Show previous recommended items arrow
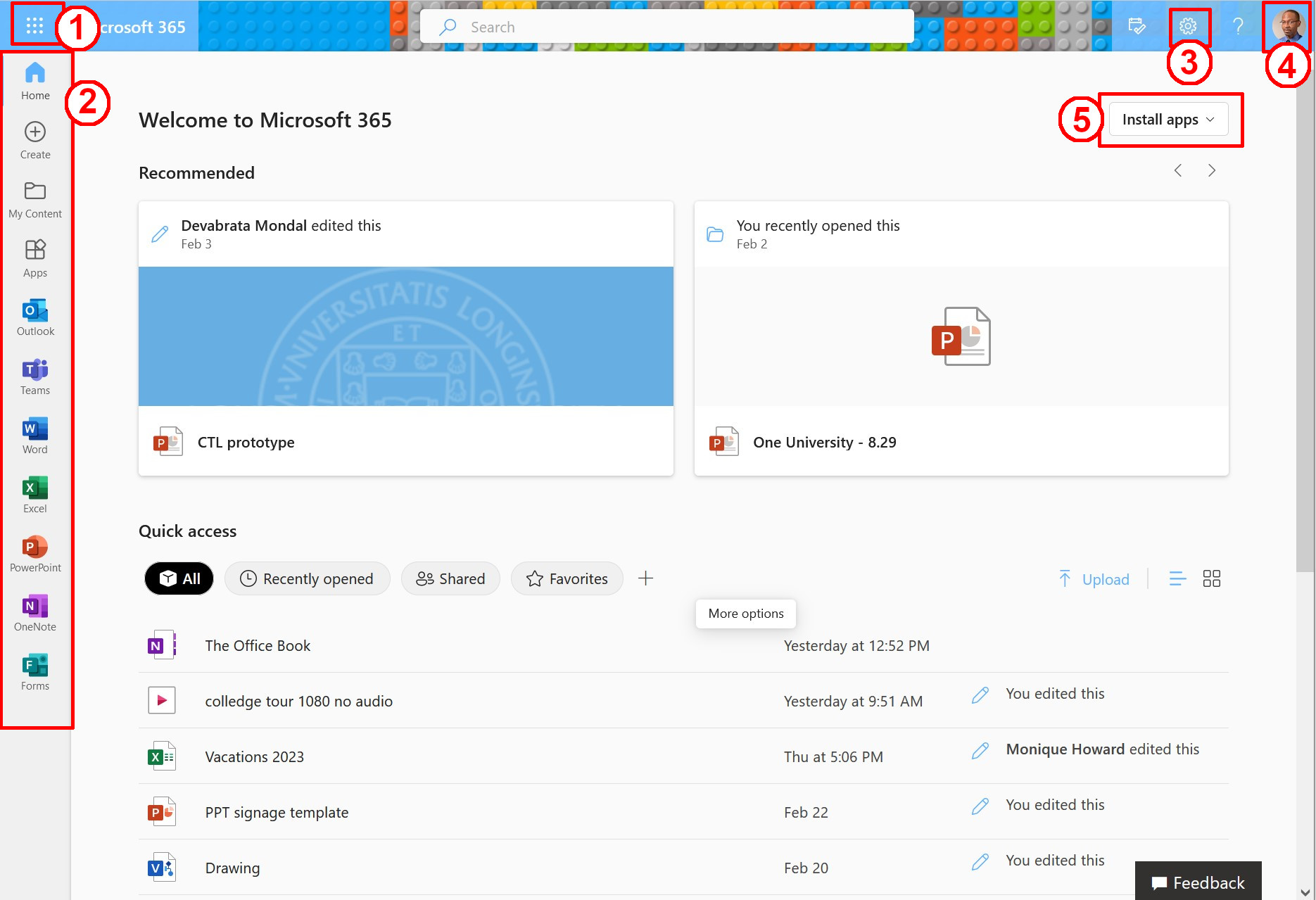The image size is (1316, 900). point(1177,171)
